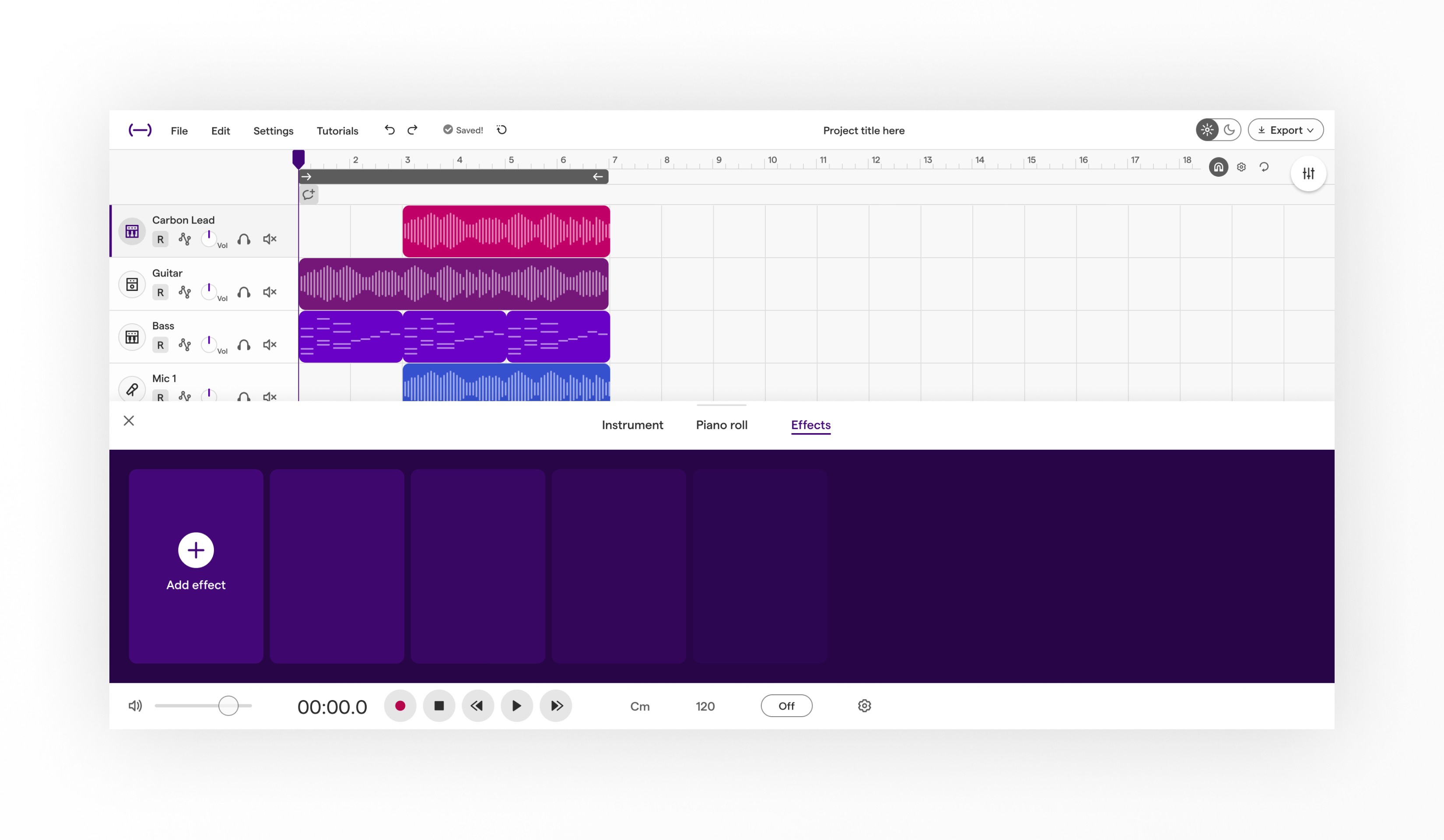Click the playhead marker at start
Image resolution: width=1444 pixels, height=840 pixels.
(x=298, y=159)
